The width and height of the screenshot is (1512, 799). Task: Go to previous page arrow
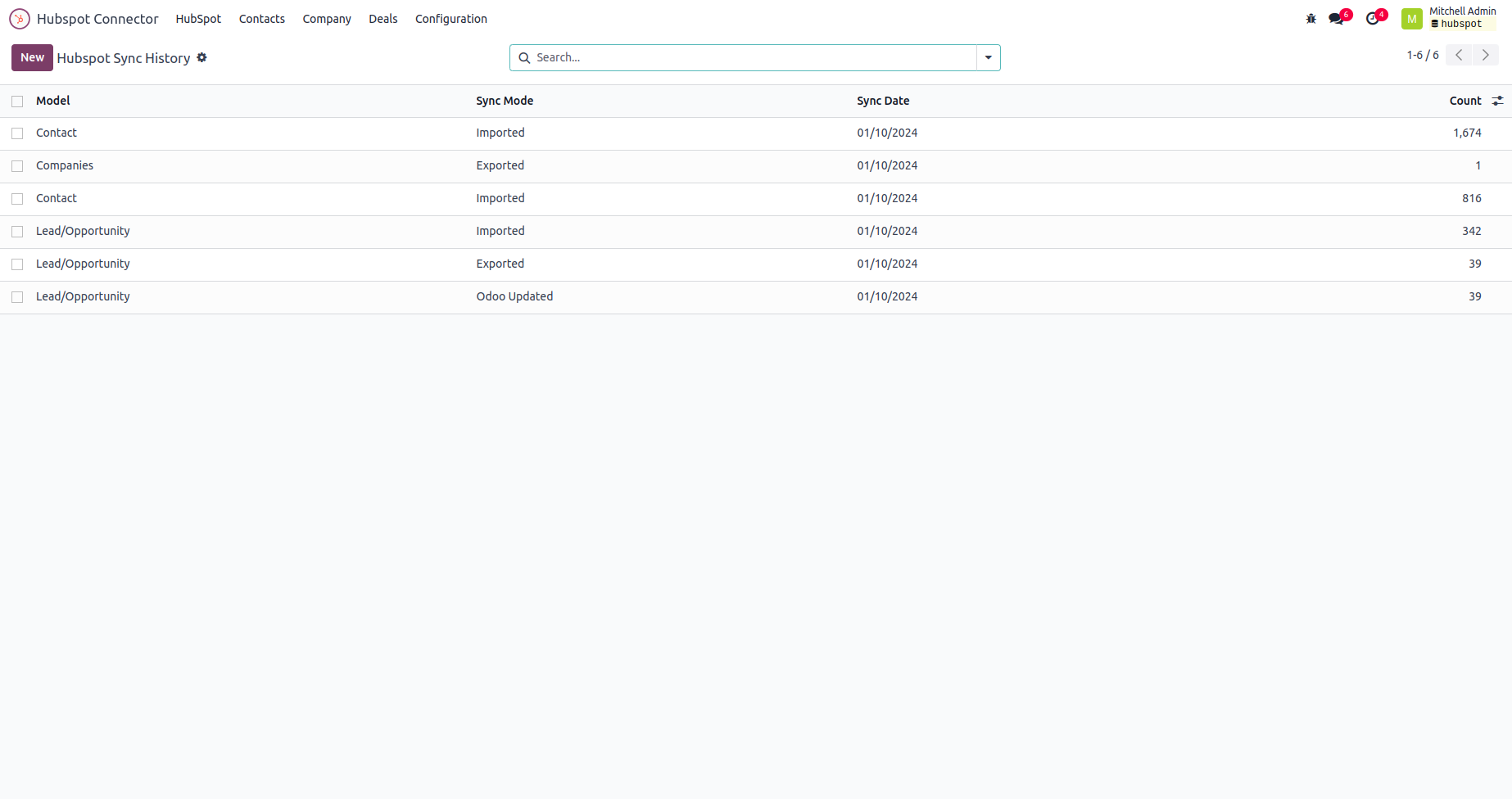point(1459,55)
